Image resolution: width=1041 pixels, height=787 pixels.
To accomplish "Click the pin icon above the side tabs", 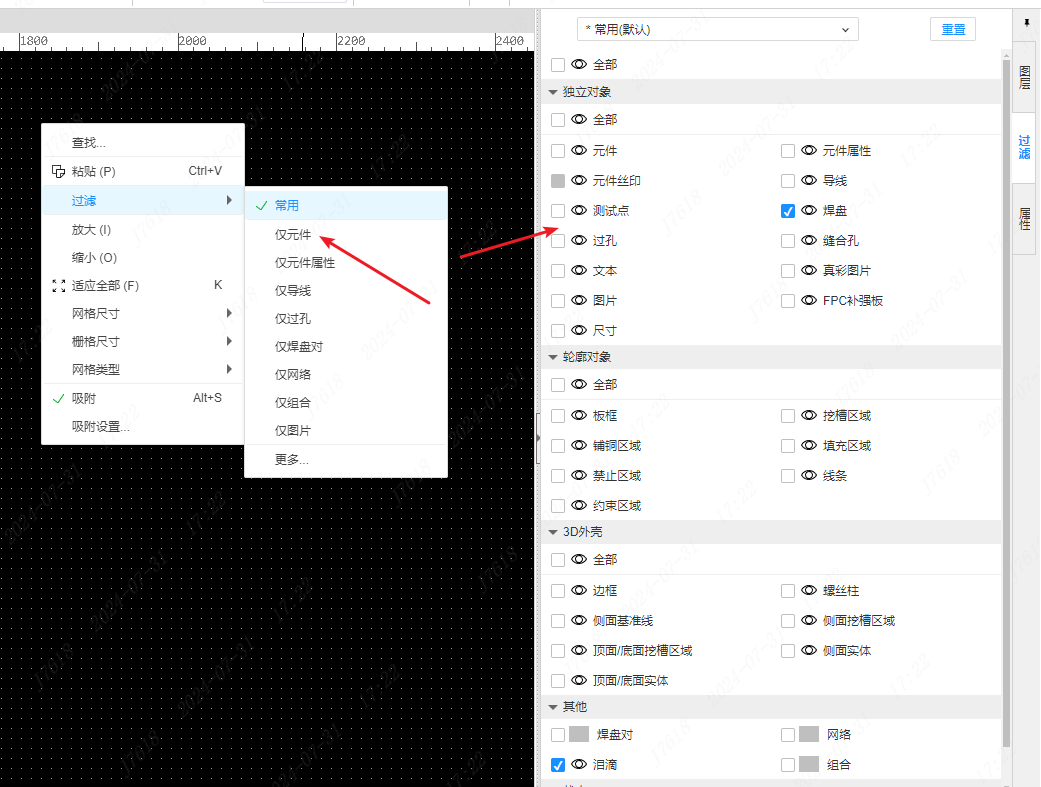I will 1025,22.
